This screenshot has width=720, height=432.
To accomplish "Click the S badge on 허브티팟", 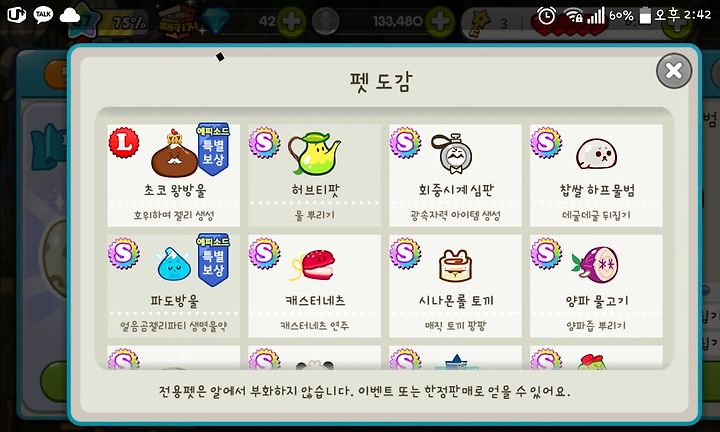I will 264,143.
